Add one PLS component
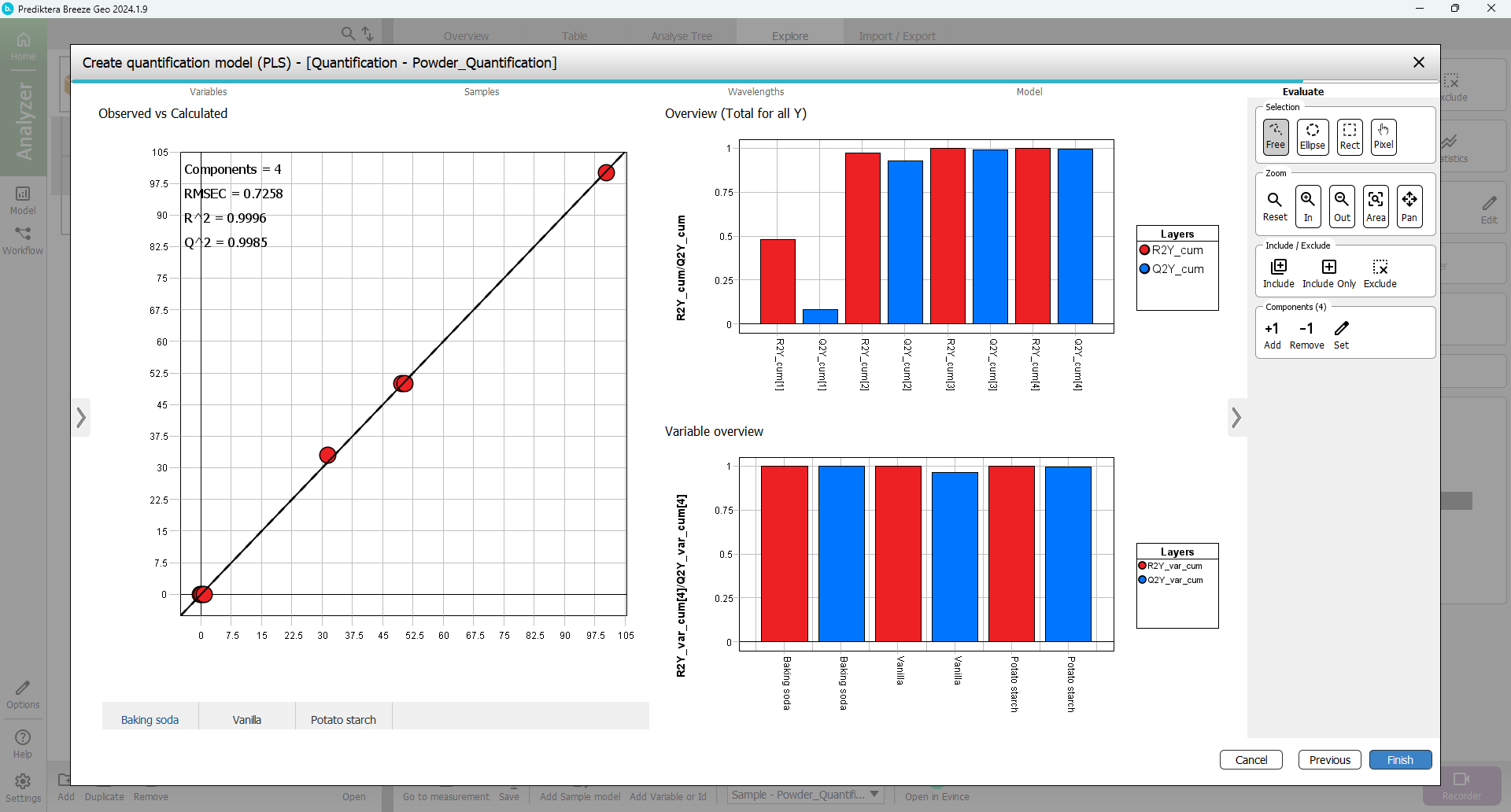This screenshot has width=1511, height=812. click(1272, 334)
